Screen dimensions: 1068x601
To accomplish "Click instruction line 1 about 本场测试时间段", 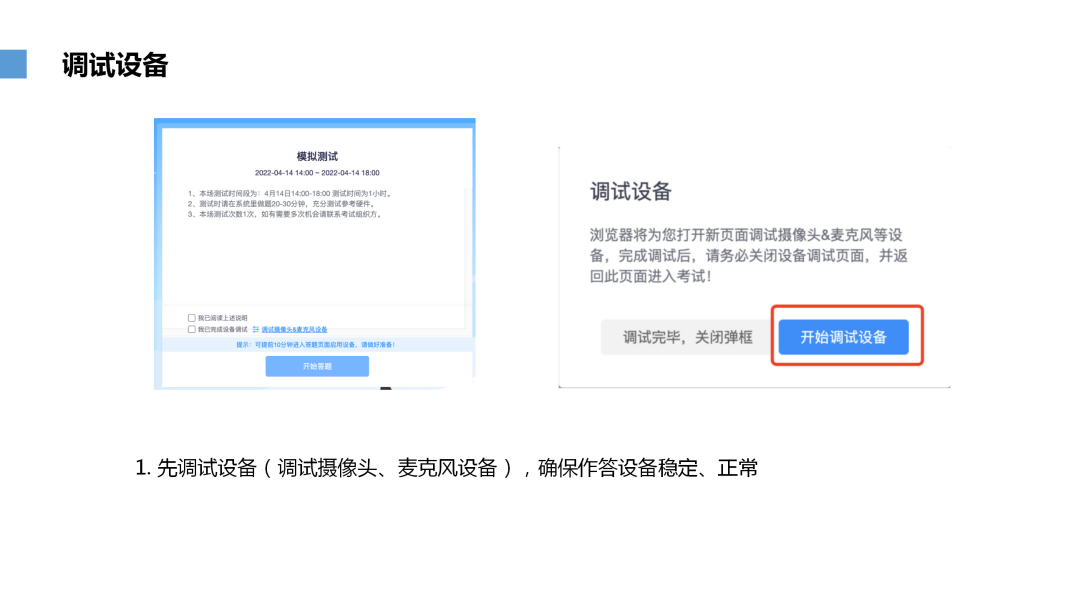I will [291, 194].
